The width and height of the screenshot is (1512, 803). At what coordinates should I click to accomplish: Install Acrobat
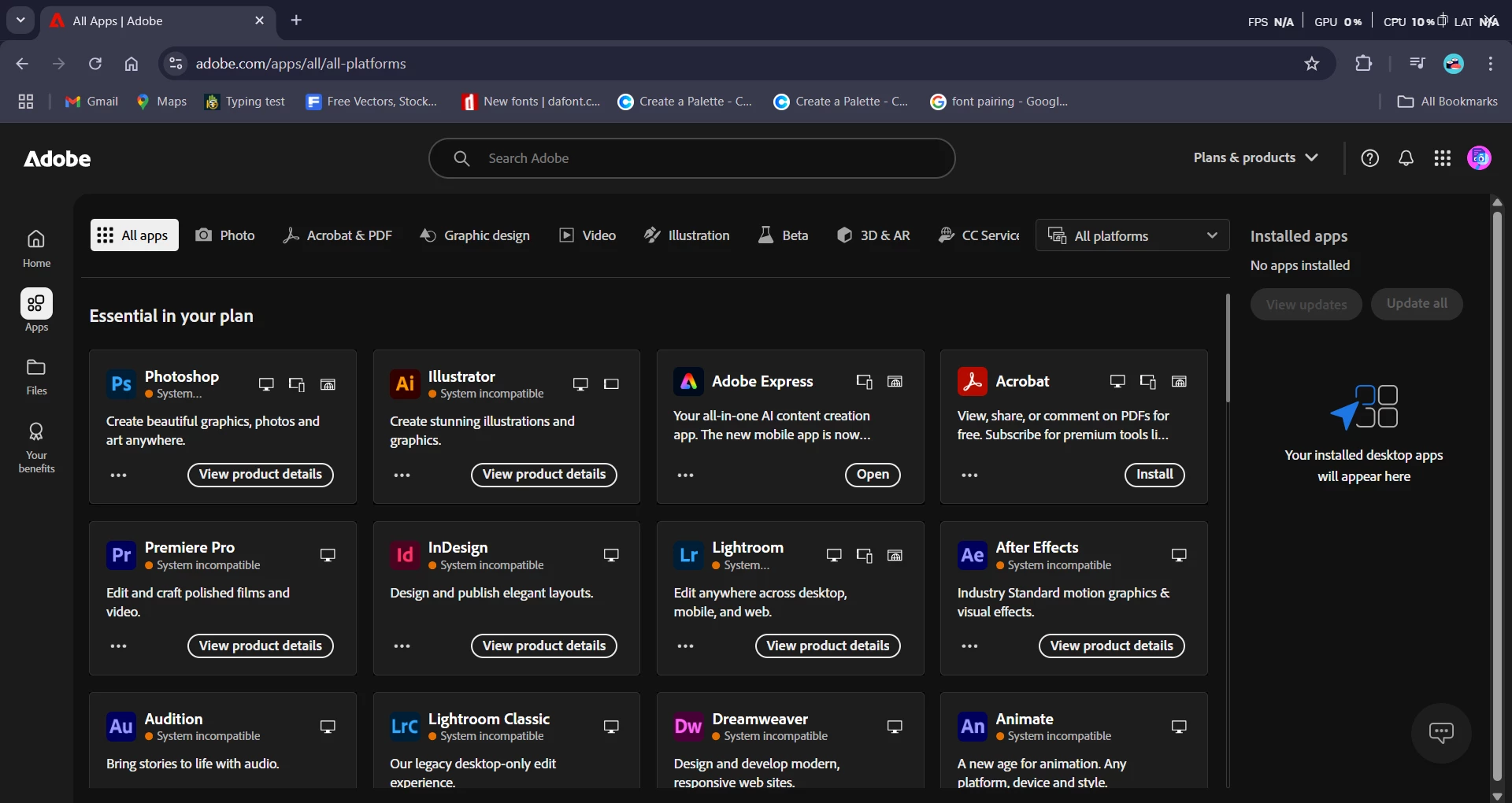[x=1154, y=475]
